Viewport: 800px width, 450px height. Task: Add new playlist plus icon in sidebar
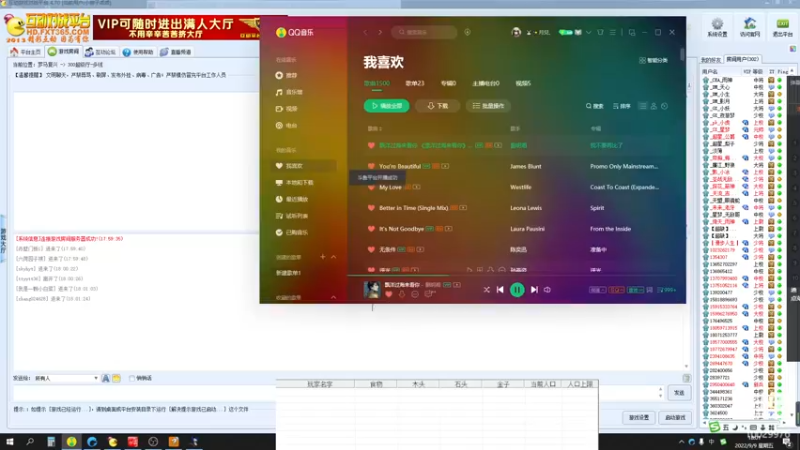pyautogui.click(x=322, y=257)
